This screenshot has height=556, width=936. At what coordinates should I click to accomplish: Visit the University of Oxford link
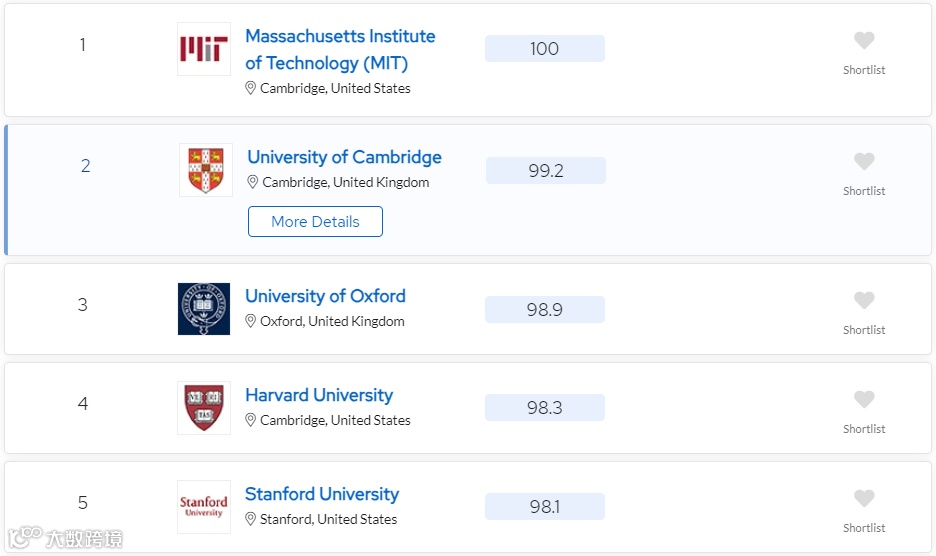click(x=325, y=296)
